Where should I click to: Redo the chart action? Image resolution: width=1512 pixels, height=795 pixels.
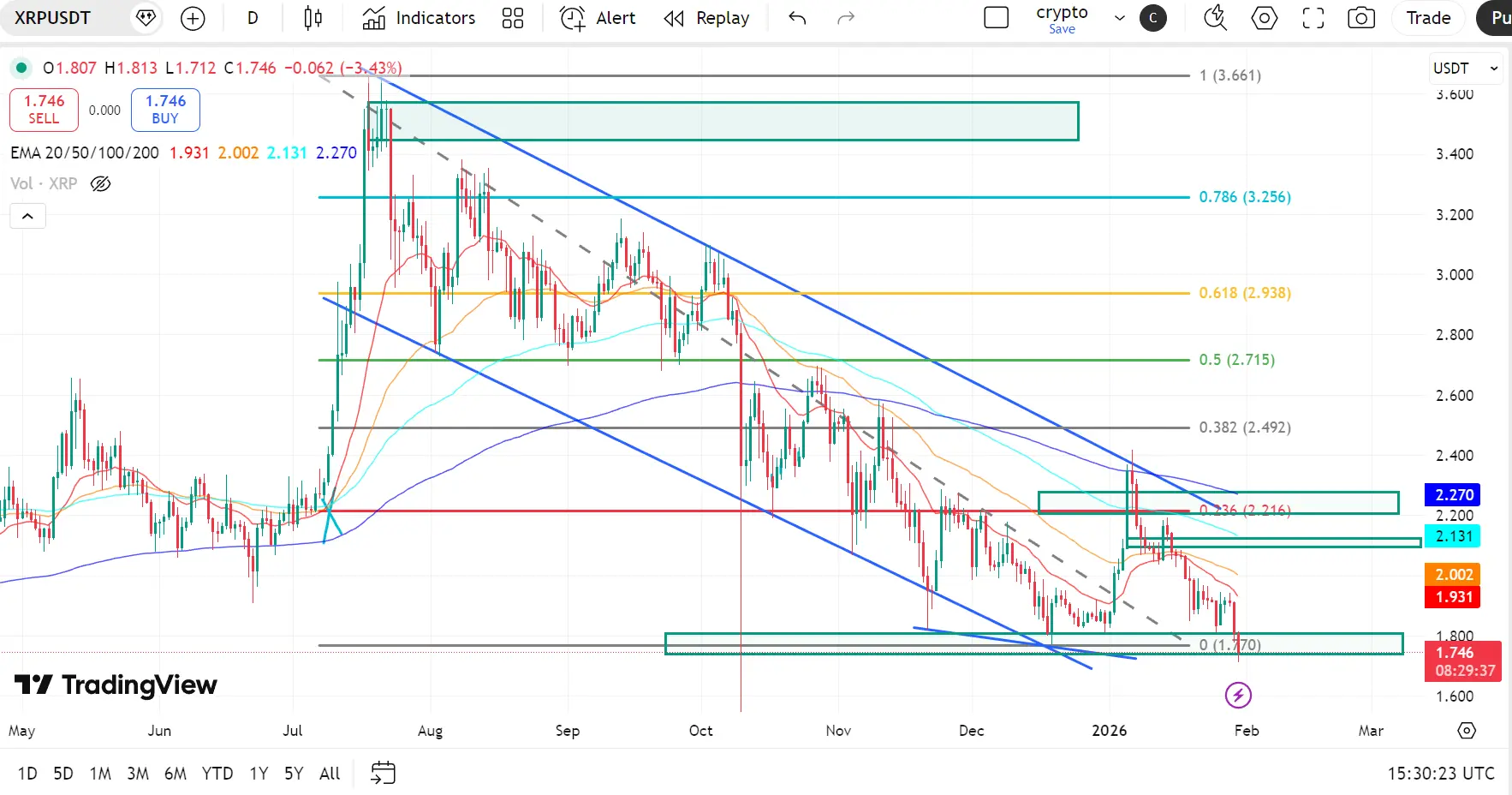[846, 18]
